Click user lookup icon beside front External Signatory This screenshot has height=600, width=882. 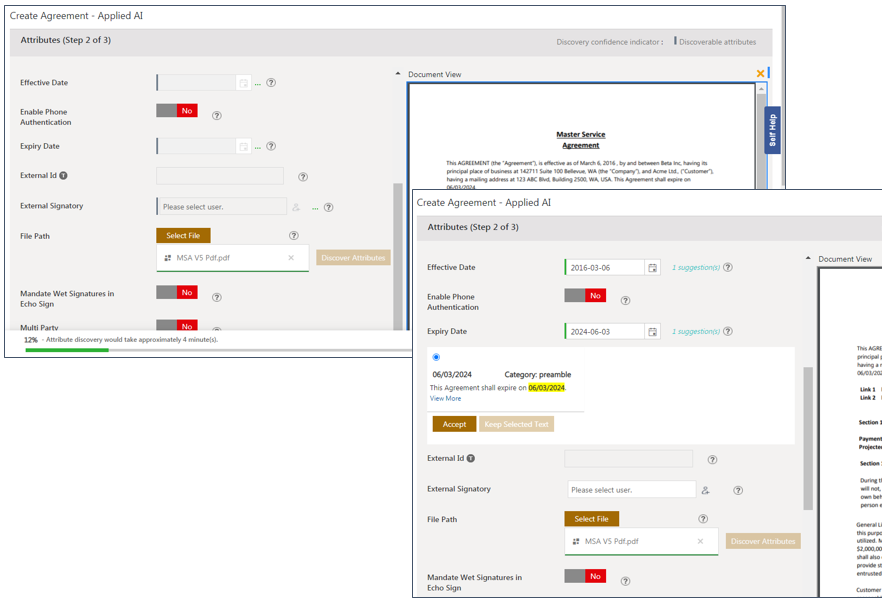pyautogui.click(x=705, y=490)
